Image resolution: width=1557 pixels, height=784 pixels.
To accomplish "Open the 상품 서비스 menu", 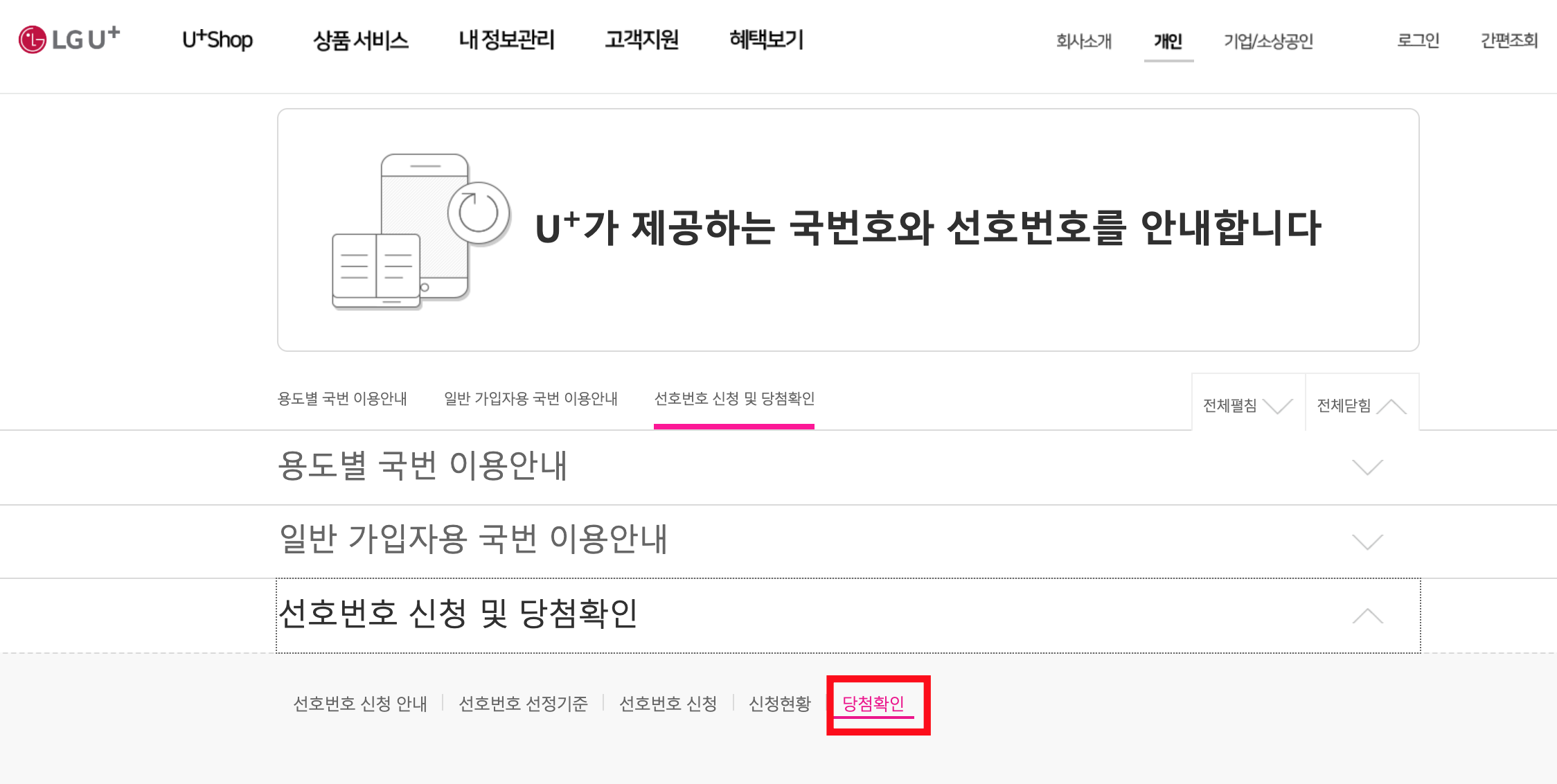I will tap(360, 40).
